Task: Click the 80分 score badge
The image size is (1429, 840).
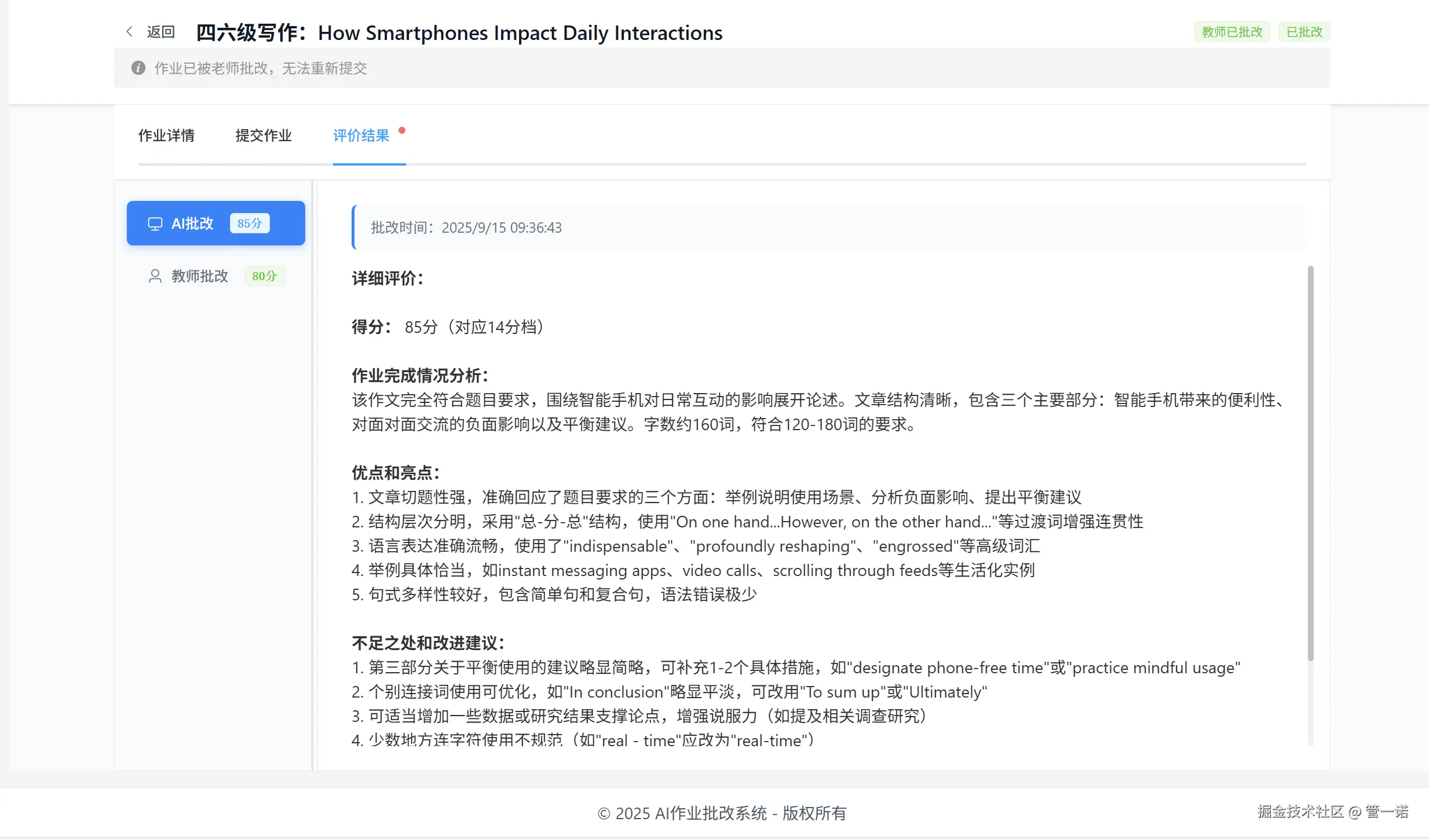Action: pos(264,276)
